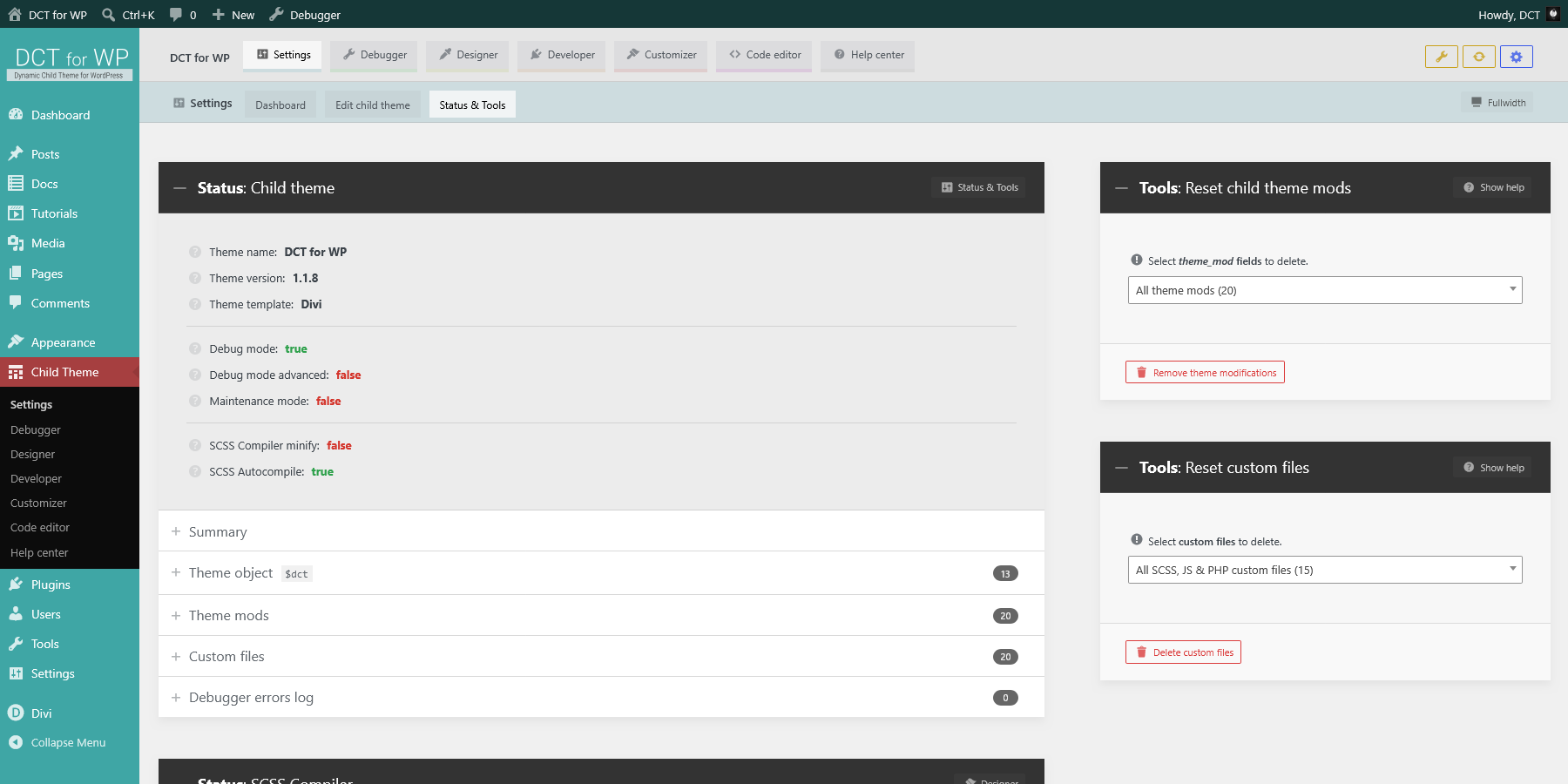
Task: Open Media in the sidebar
Action: click(x=70, y=243)
